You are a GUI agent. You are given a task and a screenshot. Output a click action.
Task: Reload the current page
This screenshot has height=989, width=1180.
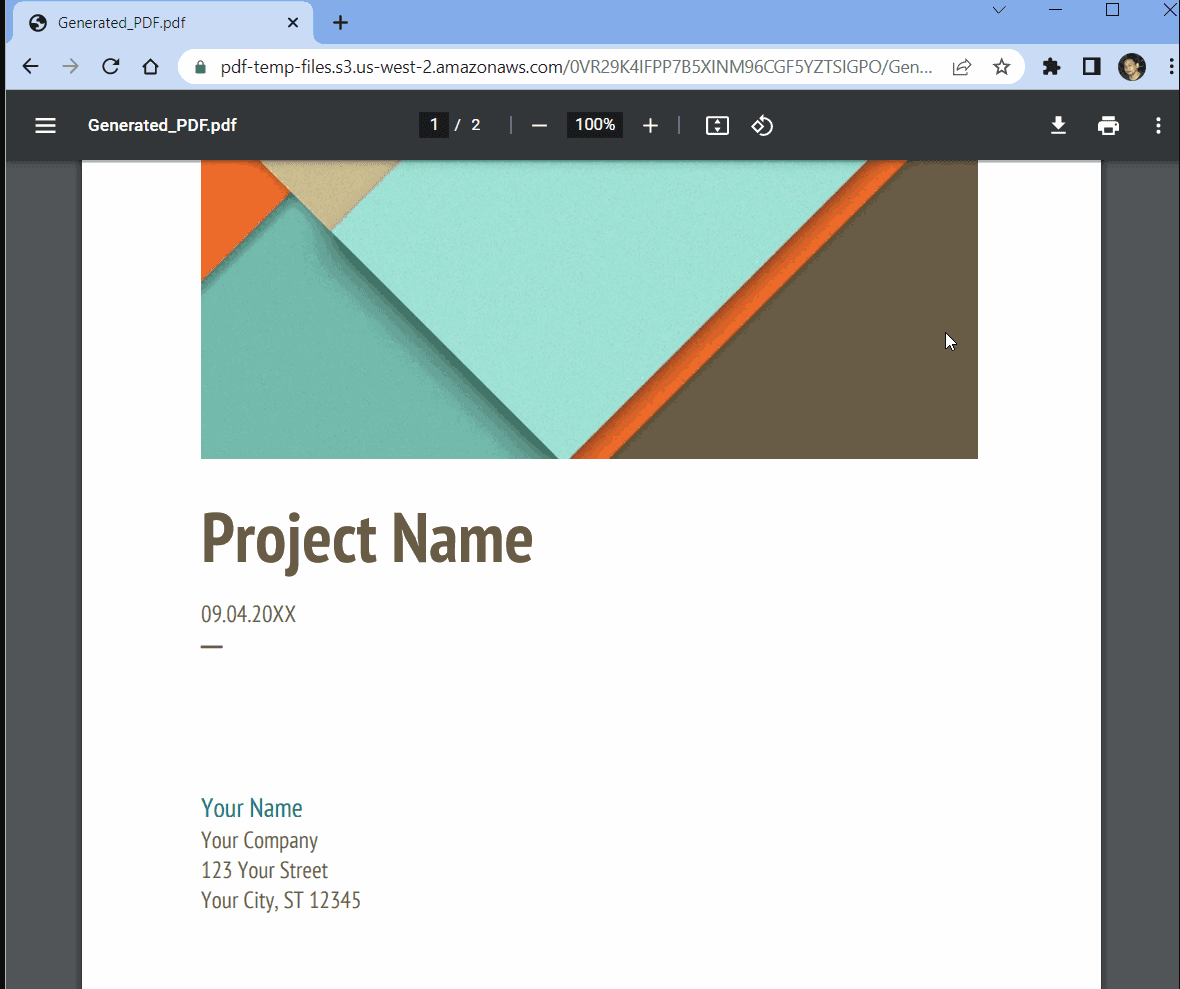coord(111,67)
